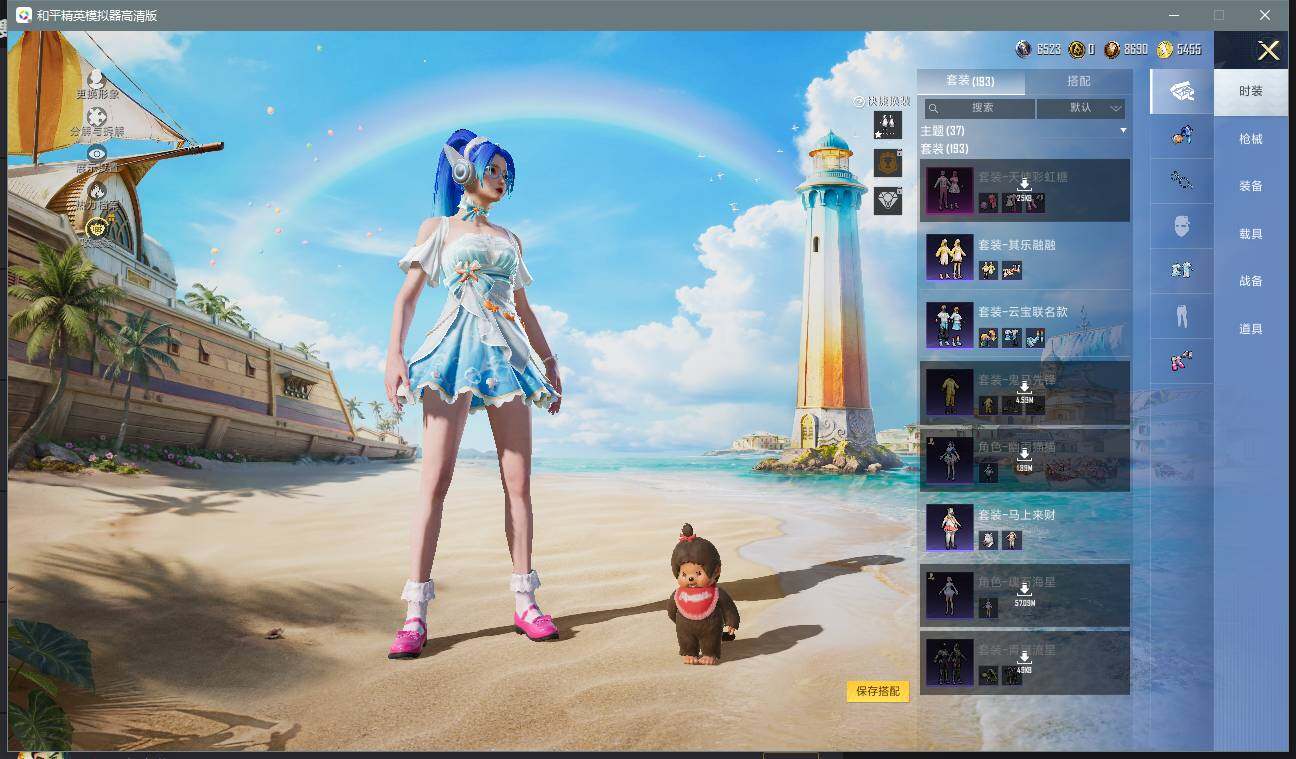Click the middle item icon under 云宝联名款
Viewport: 1296px width, 759px height.
click(x=1012, y=337)
